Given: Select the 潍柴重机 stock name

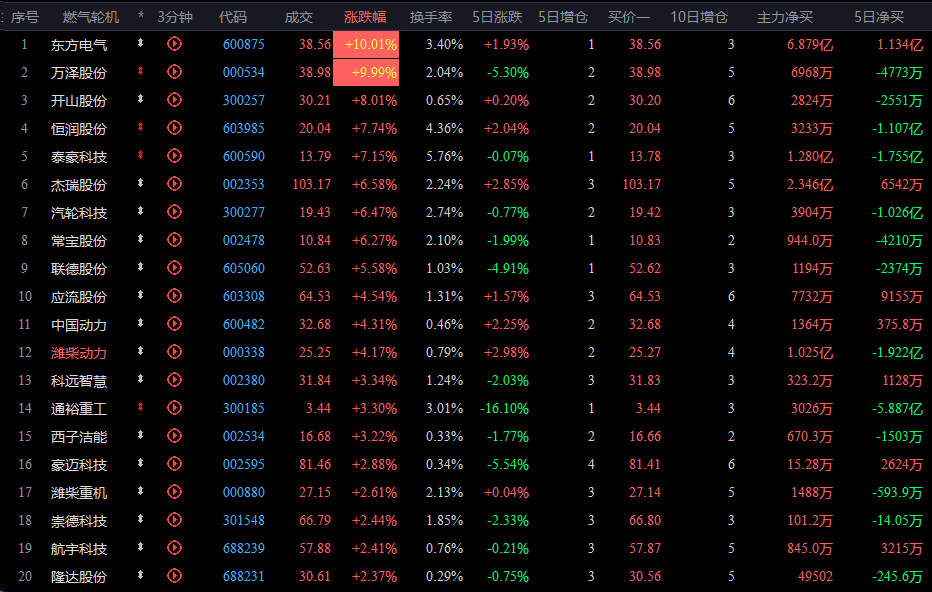Looking at the screenshot, I should point(79,493).
